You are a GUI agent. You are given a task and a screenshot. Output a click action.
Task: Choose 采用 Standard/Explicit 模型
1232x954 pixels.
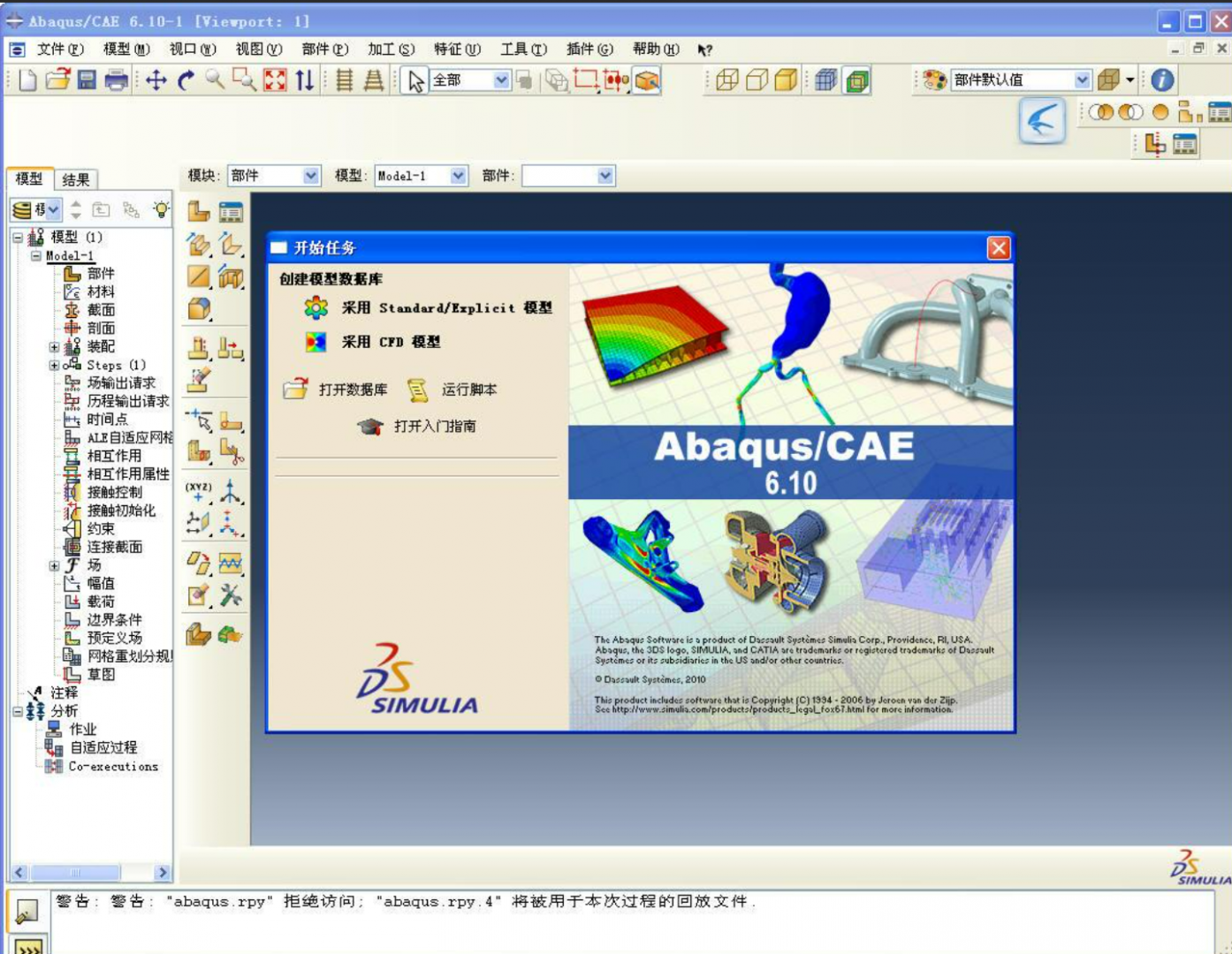coord(428,308)
